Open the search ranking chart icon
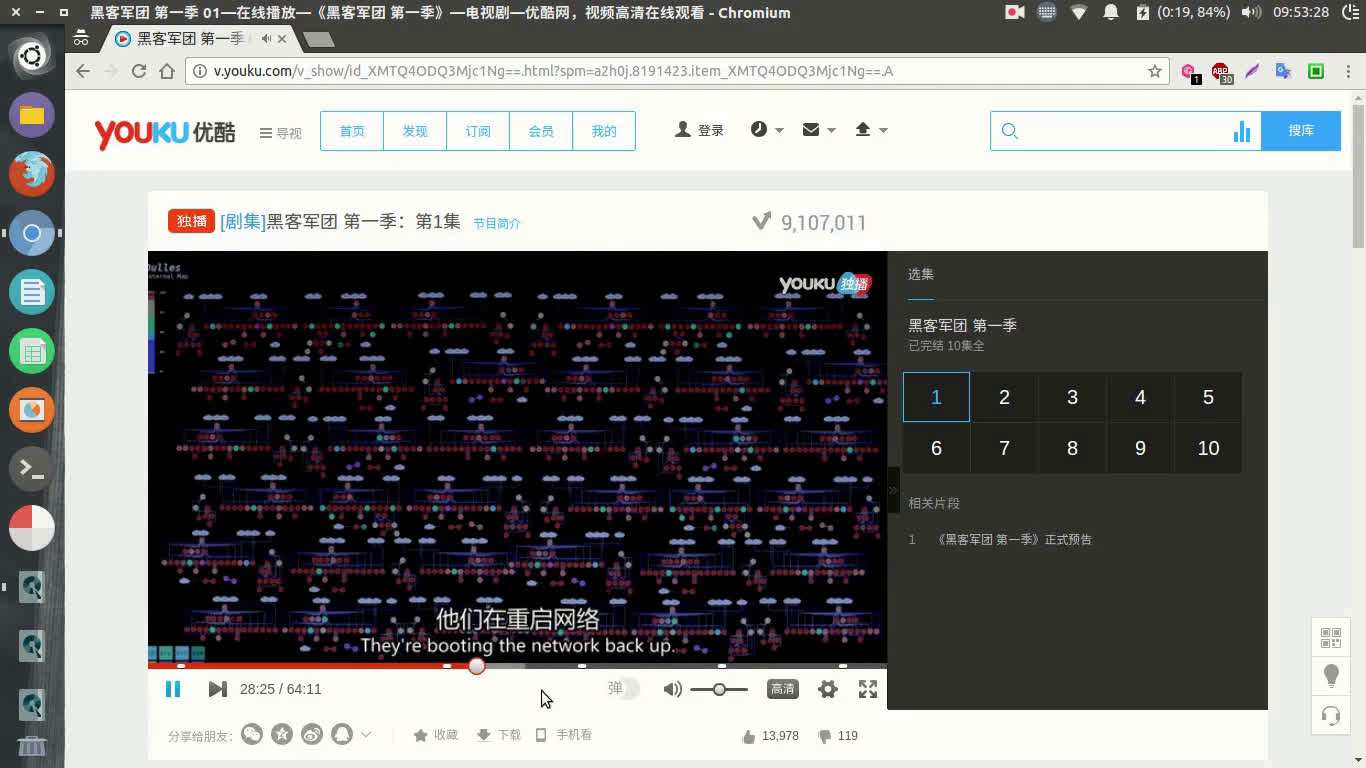The width and height of the screenshot is (1366, 768). (x=1242, y=131)
